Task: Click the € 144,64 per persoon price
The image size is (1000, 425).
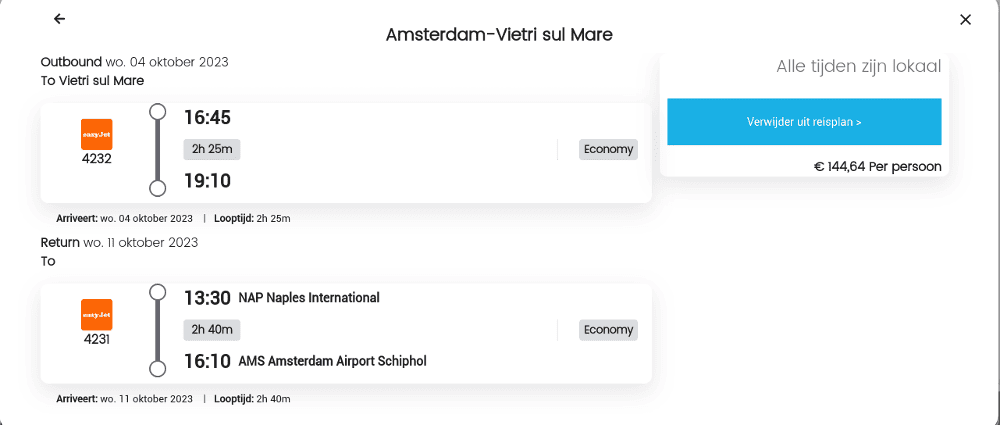Action: click(x=877, y=166)
